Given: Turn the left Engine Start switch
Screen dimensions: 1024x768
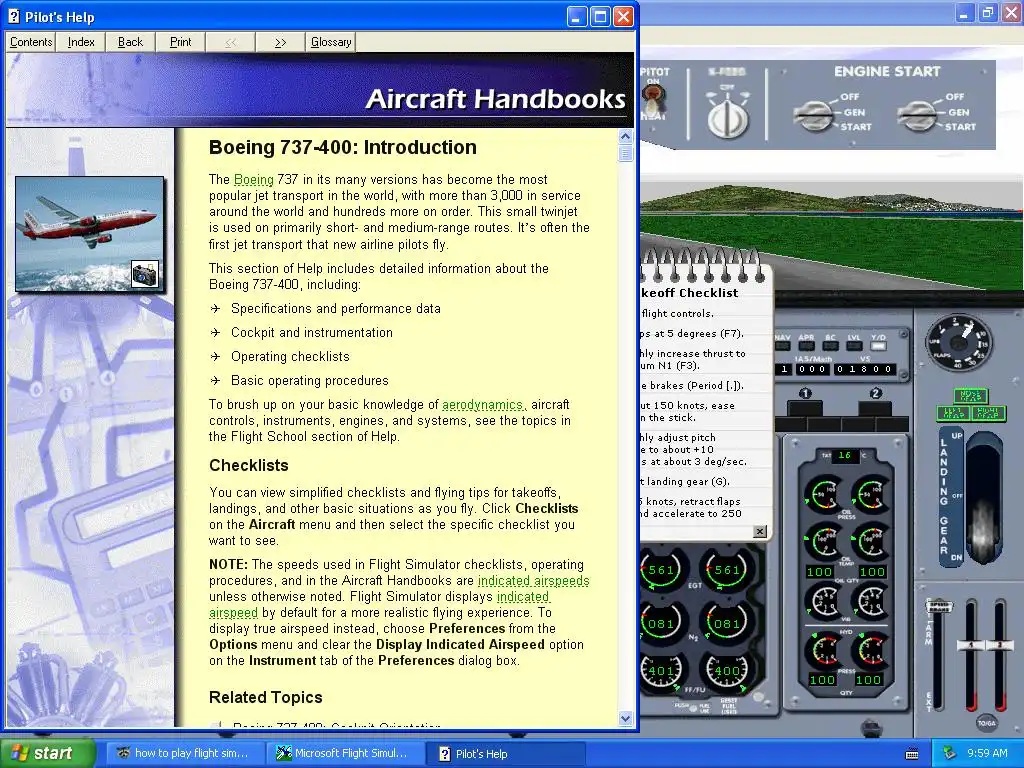Looking at the screenshot, I should pos(814,116).
